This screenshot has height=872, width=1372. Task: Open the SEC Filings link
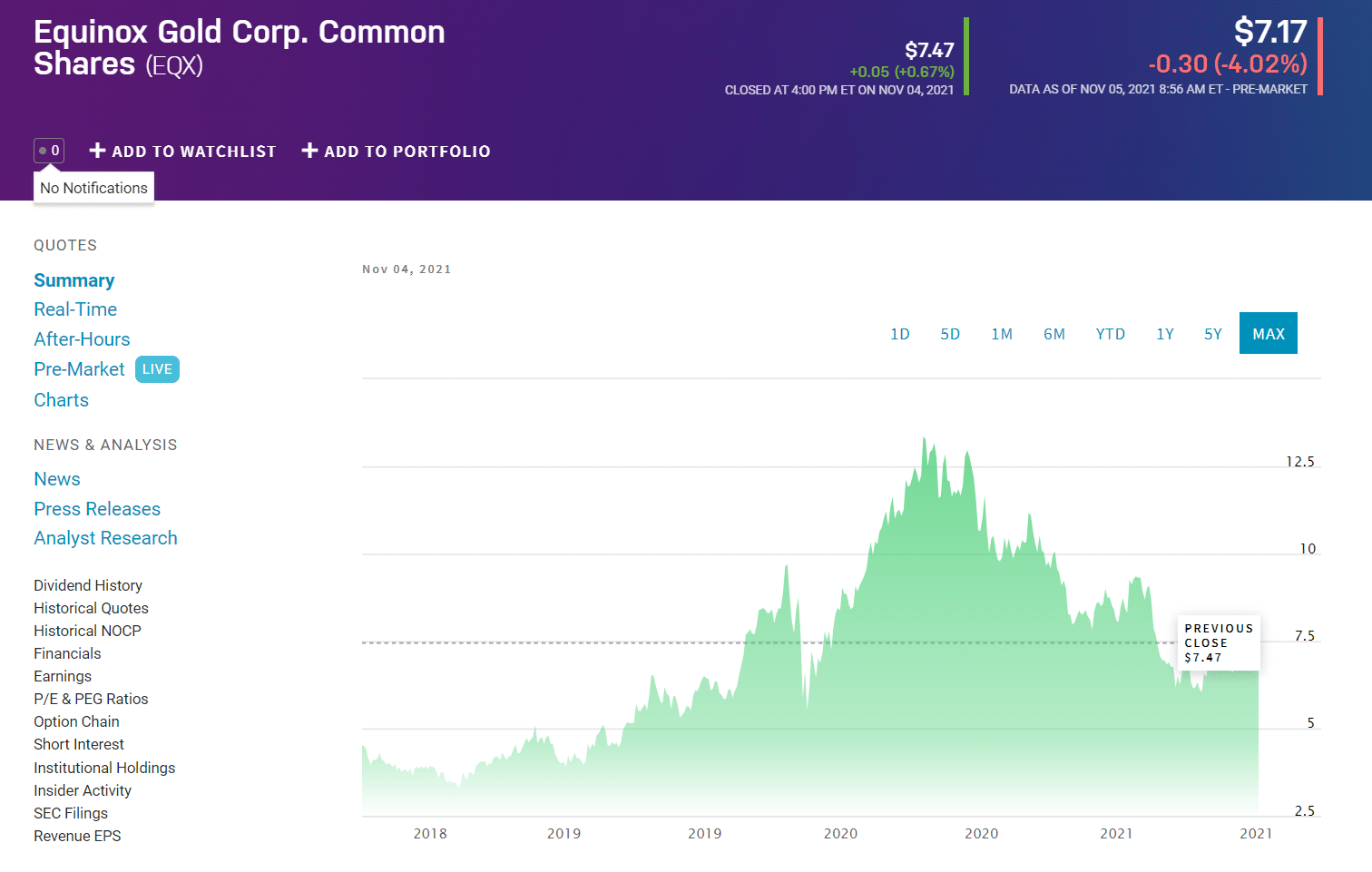click(x=71, y=813)
